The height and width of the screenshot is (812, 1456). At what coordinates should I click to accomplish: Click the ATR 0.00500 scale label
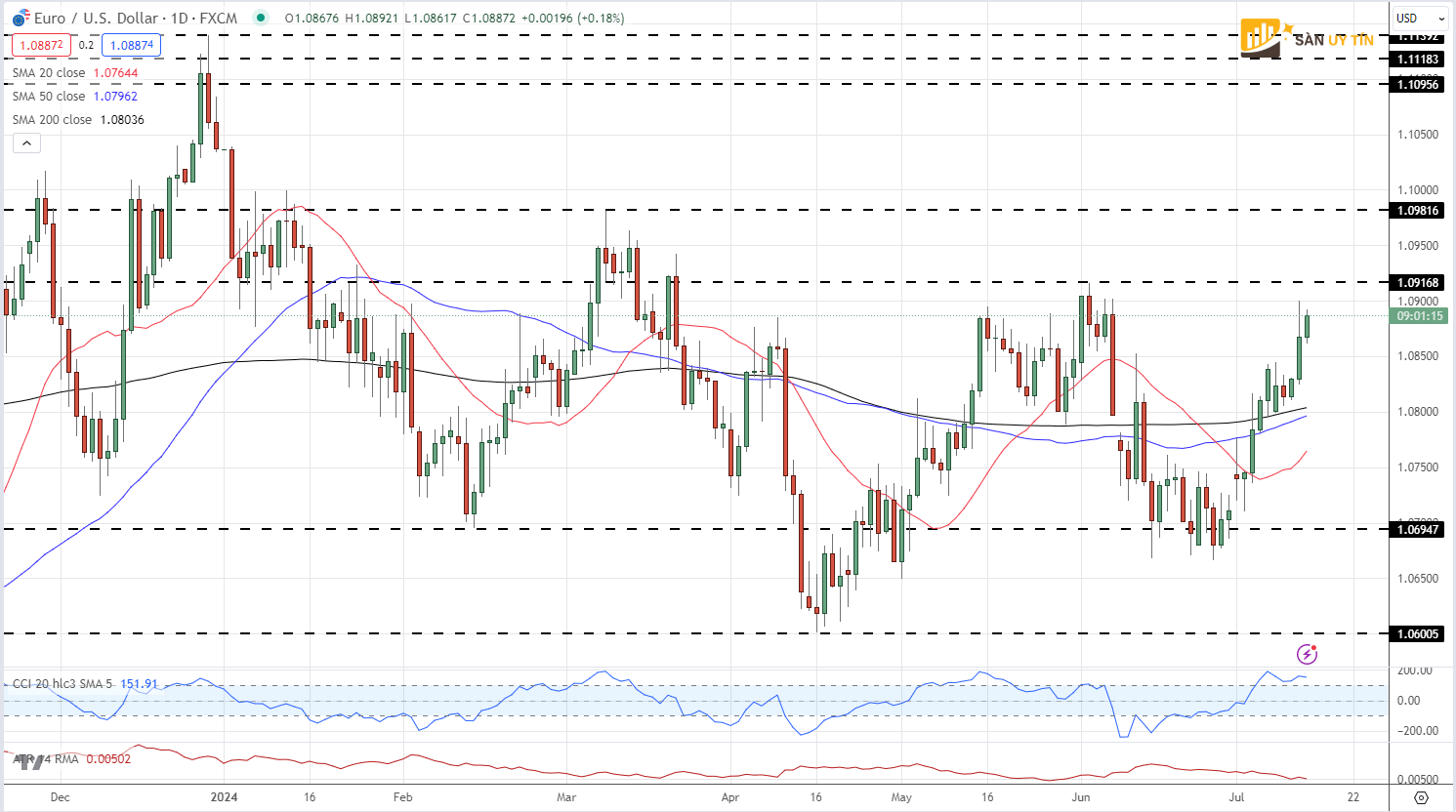click(1418, 780)
